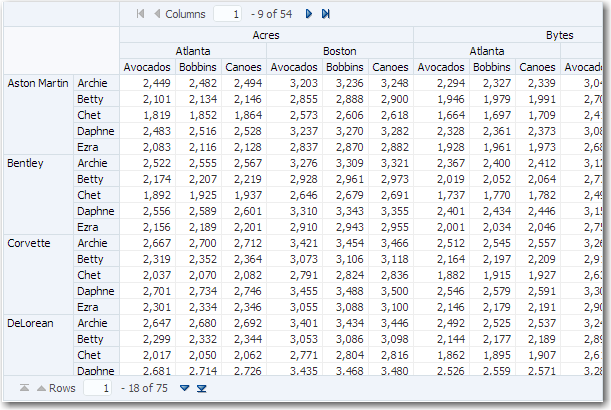Go to previous columns page

[x=157, y=14]
